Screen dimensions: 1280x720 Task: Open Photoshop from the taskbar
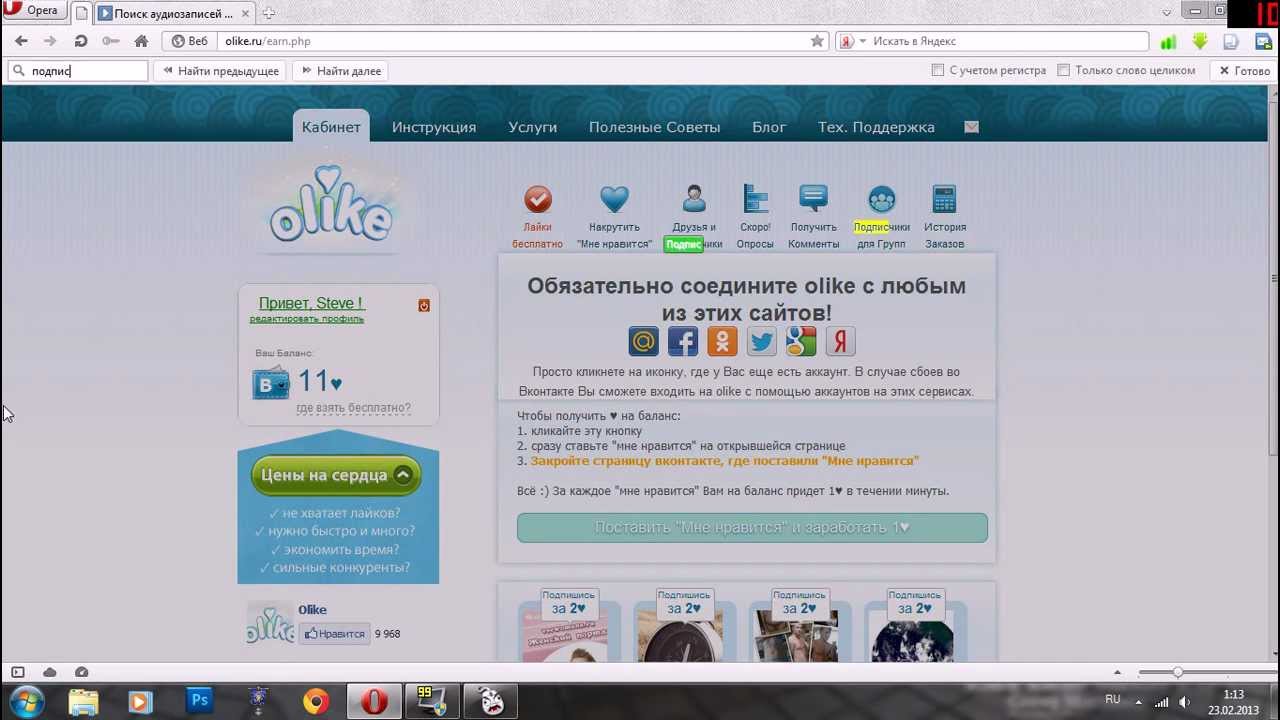click(x=199, y=701)
